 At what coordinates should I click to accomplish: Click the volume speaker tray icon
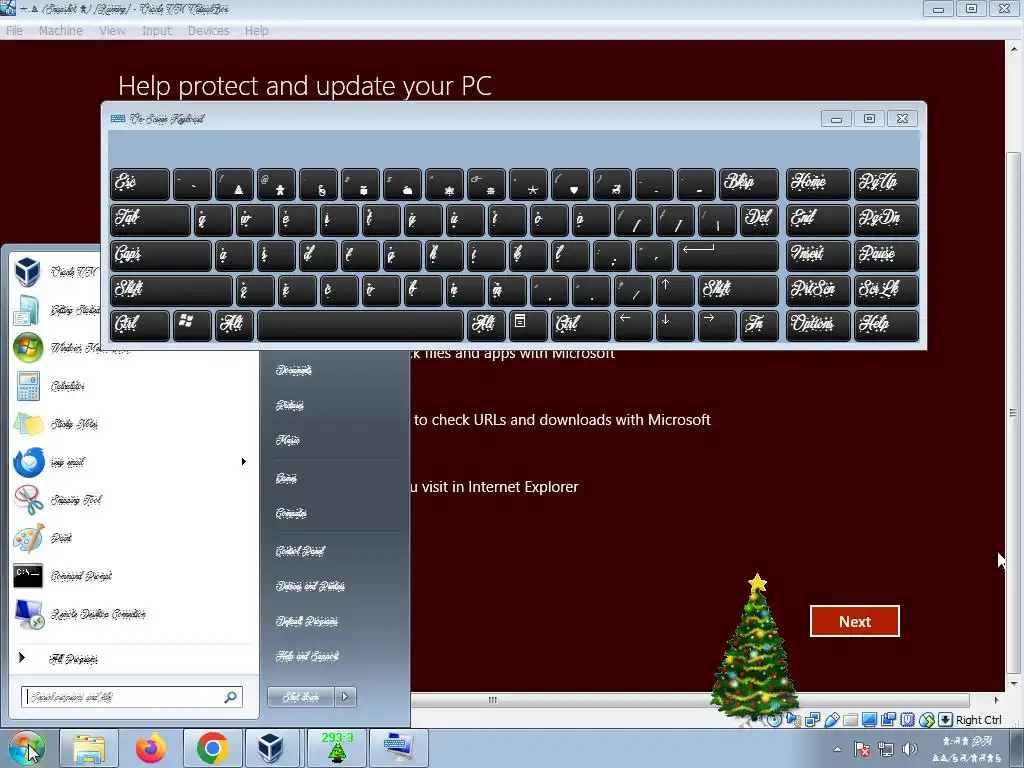point(909,749)
